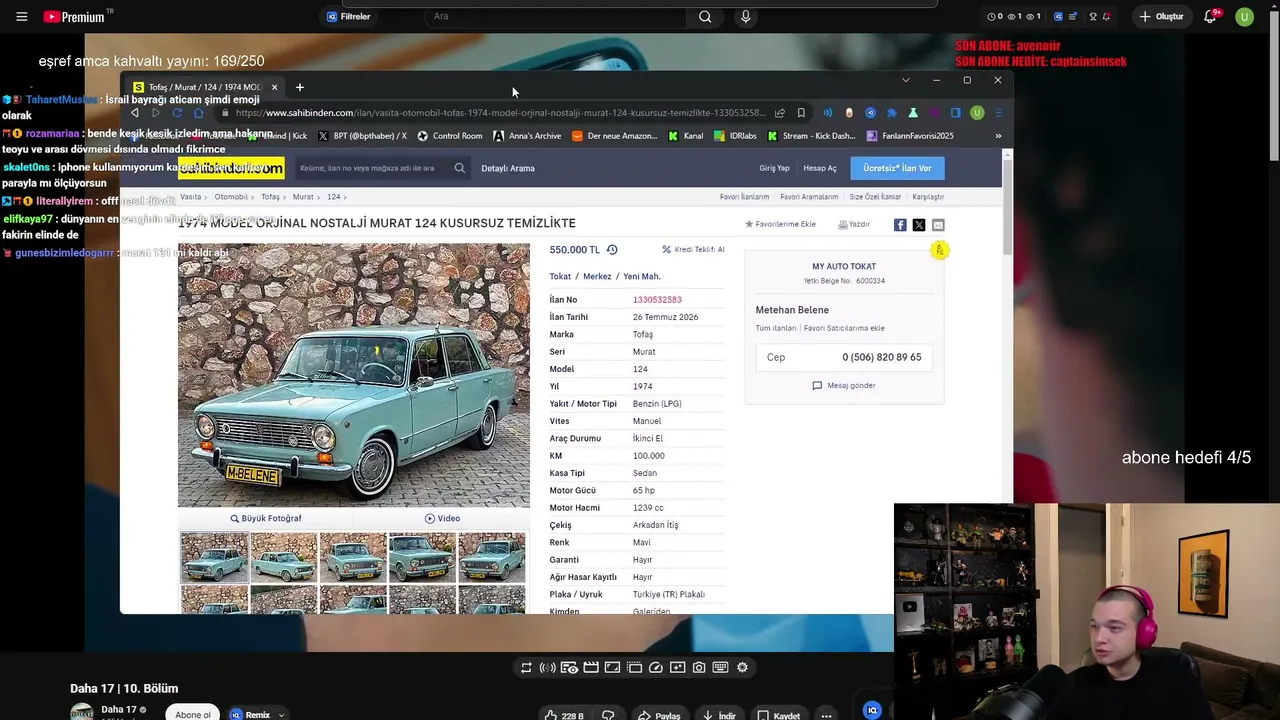
Task: Expand the Remix dropdown arrow
Action: 281,715
